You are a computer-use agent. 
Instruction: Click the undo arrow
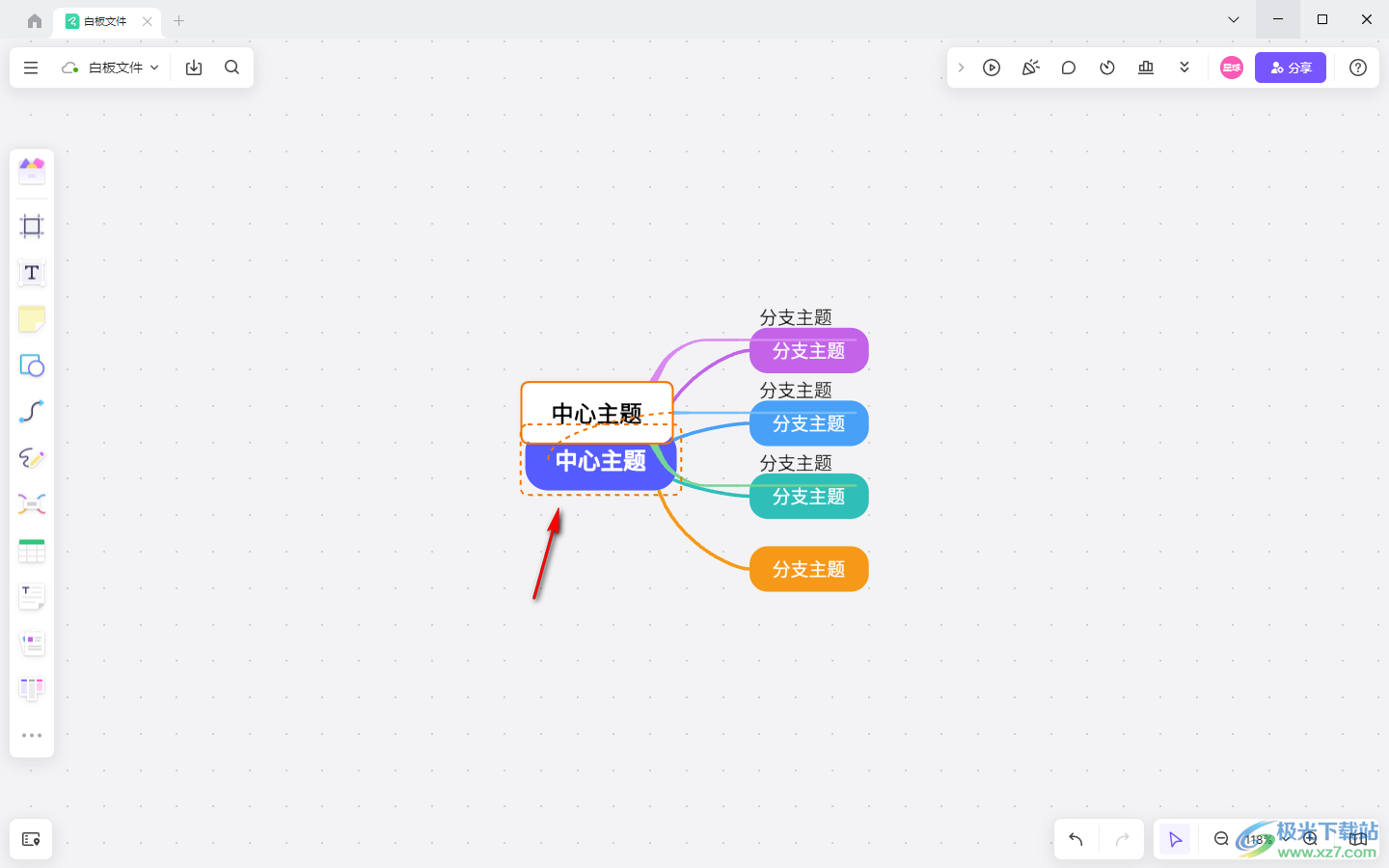tap(1076, 839)
